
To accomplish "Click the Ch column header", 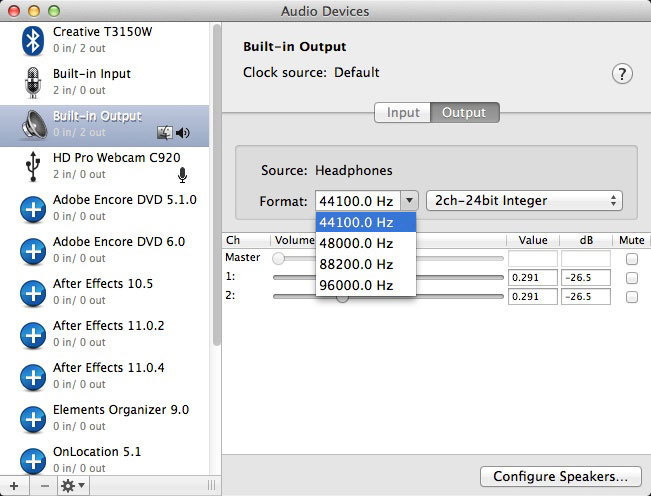I will tap(233, 240).
